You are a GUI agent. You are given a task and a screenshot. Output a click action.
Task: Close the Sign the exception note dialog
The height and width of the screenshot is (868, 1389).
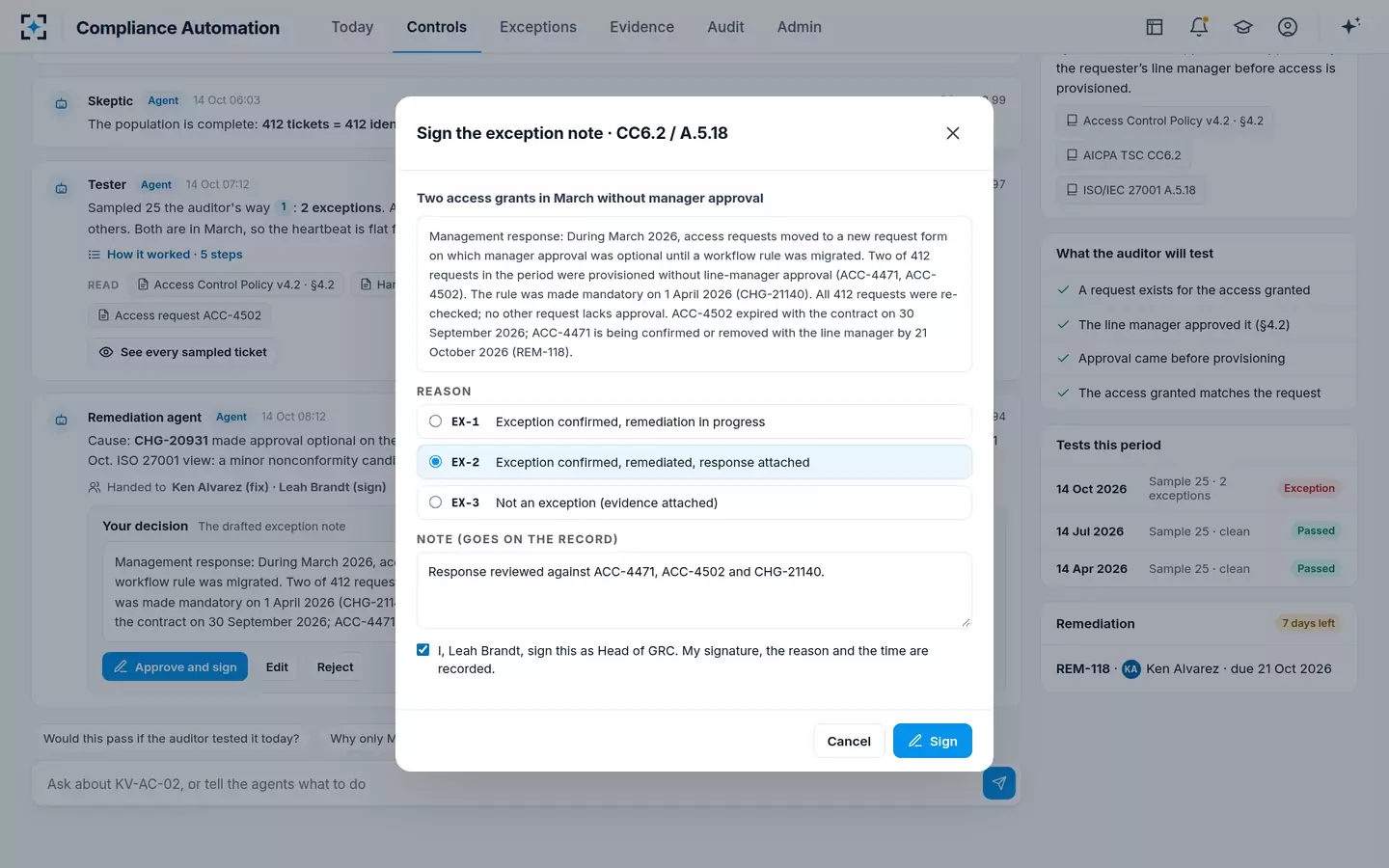point(953,133)
